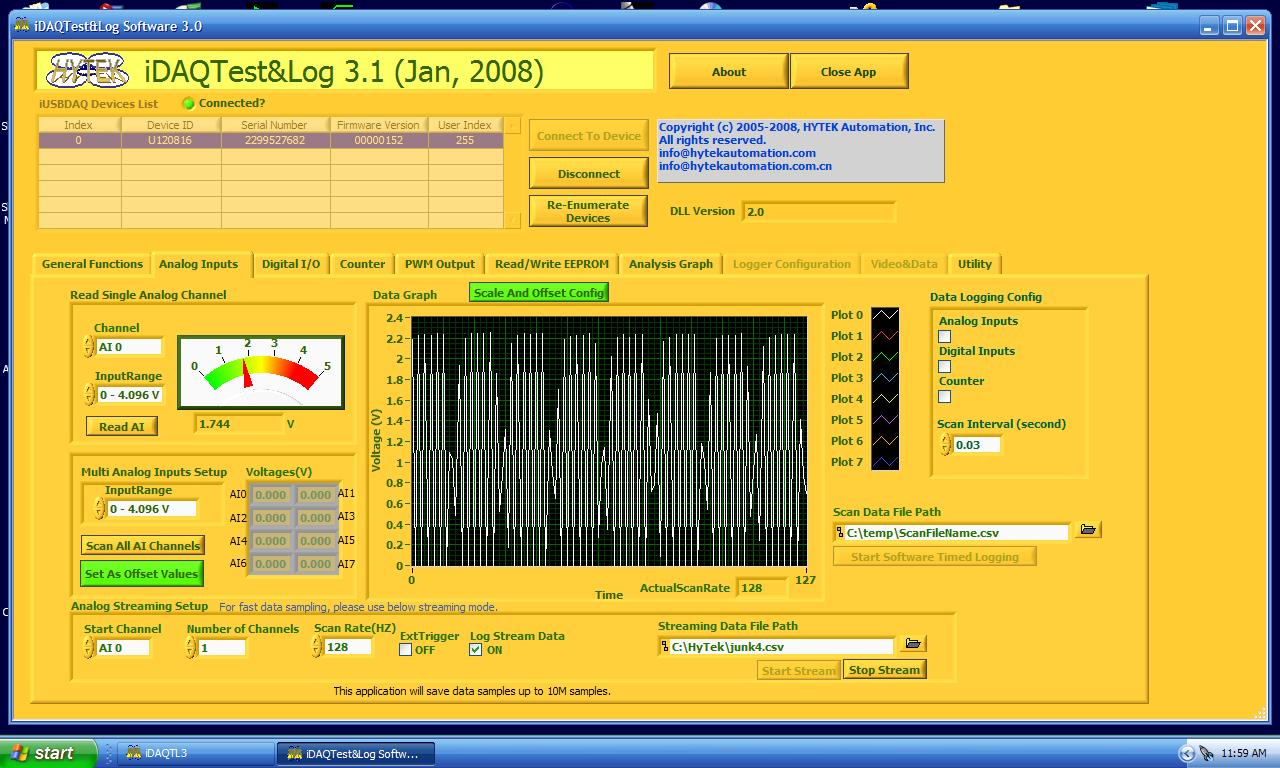This screenshot has height=768, width=1280.
Task: Click the Close App button
Action: 848,72
